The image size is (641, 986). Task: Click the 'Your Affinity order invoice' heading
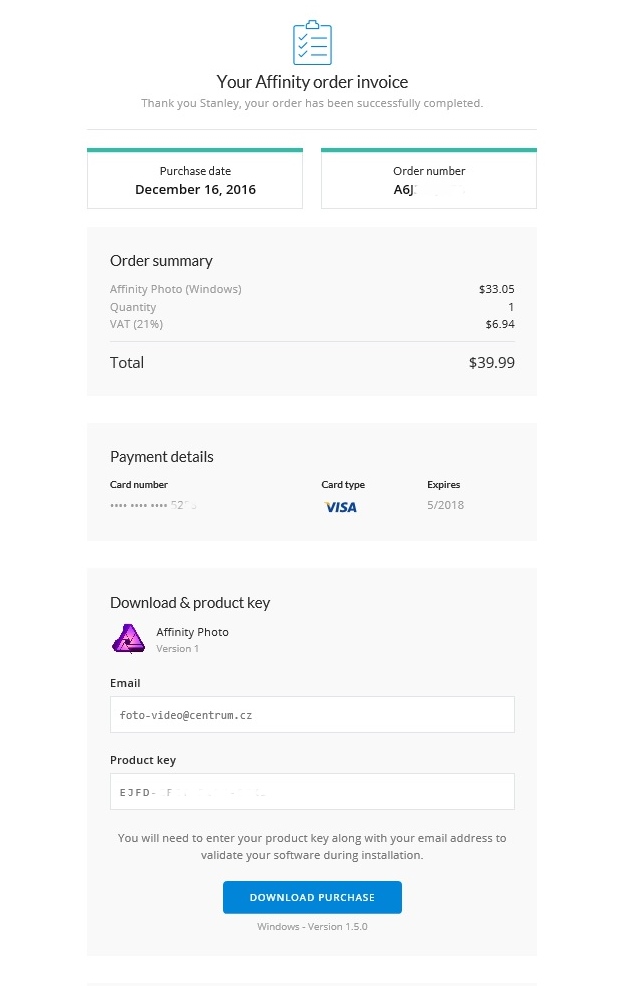pyautogui.click(x=312, y=82)
